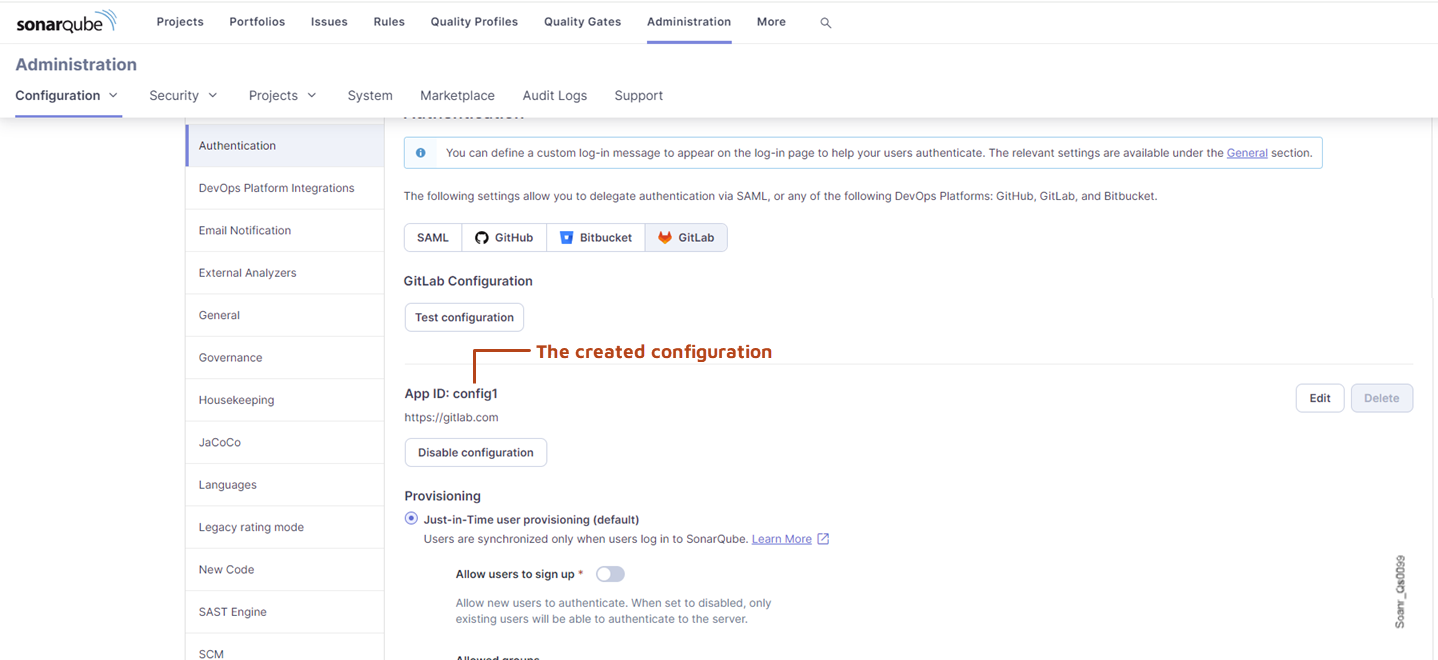This screenshot has height=660, width=1438.
Task: Click the SonarQube logo
Action: coord(65,20)
